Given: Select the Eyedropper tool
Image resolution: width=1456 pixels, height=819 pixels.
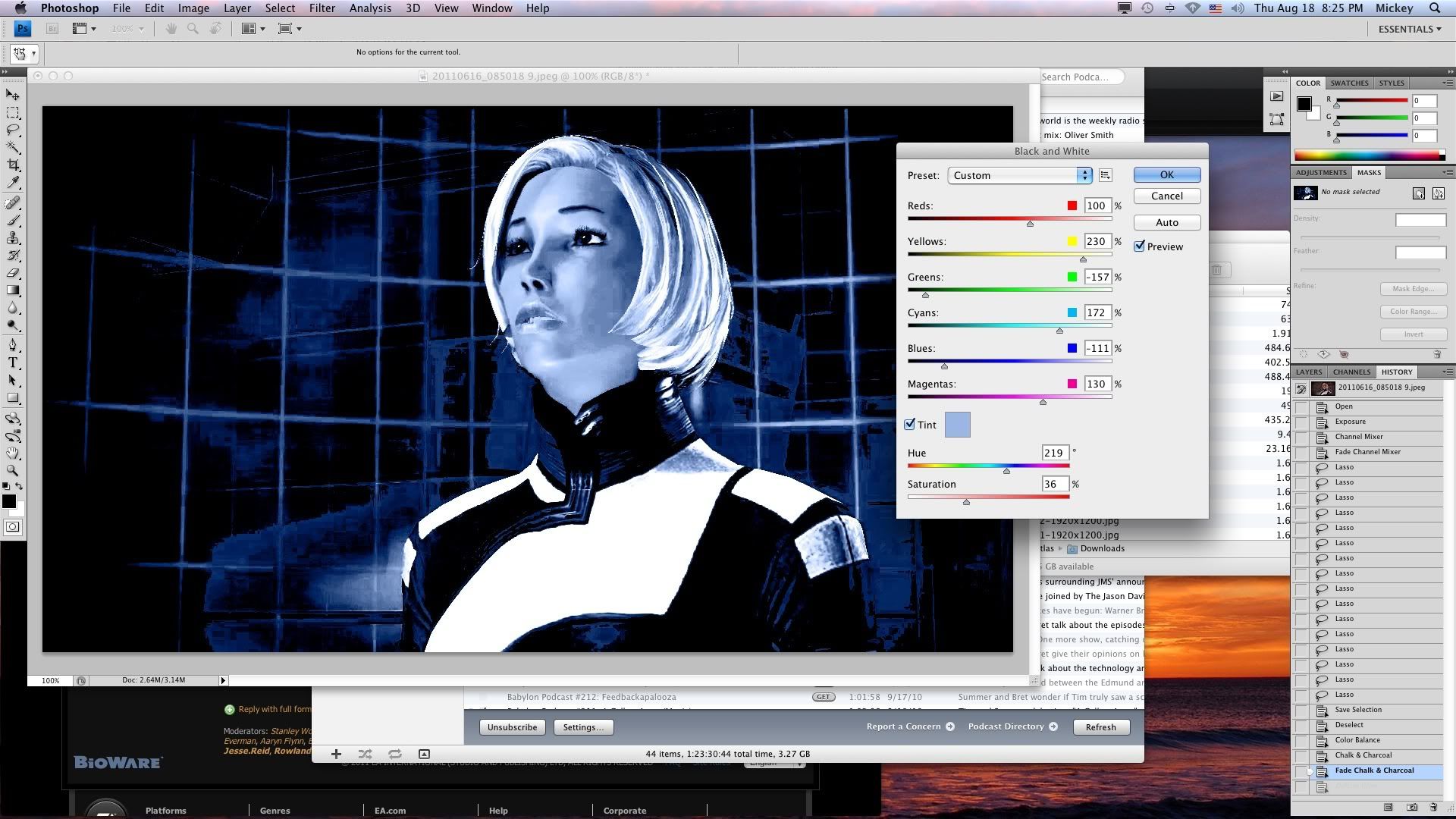Looking at the screenshot, I should tap(13, 183).
